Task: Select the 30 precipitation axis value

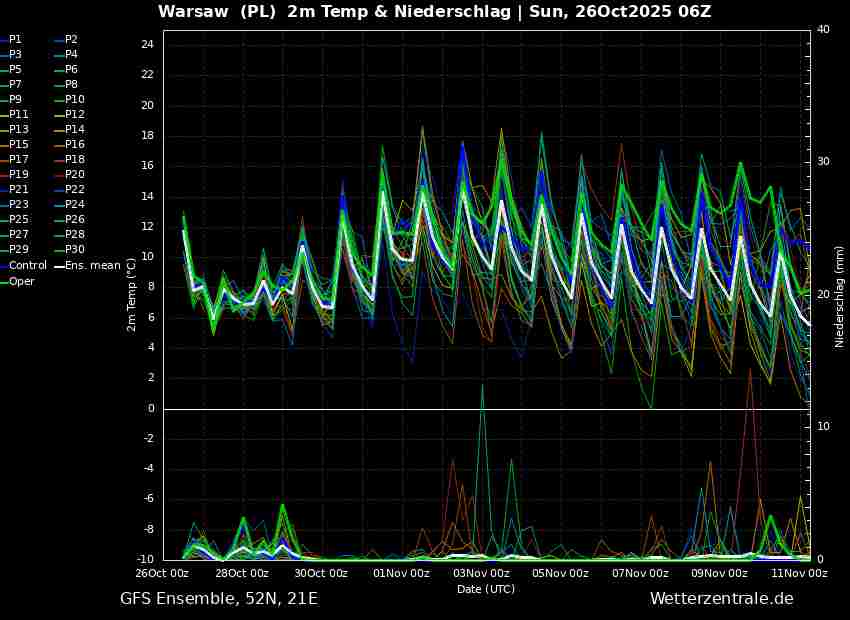Action: [823, 162]
